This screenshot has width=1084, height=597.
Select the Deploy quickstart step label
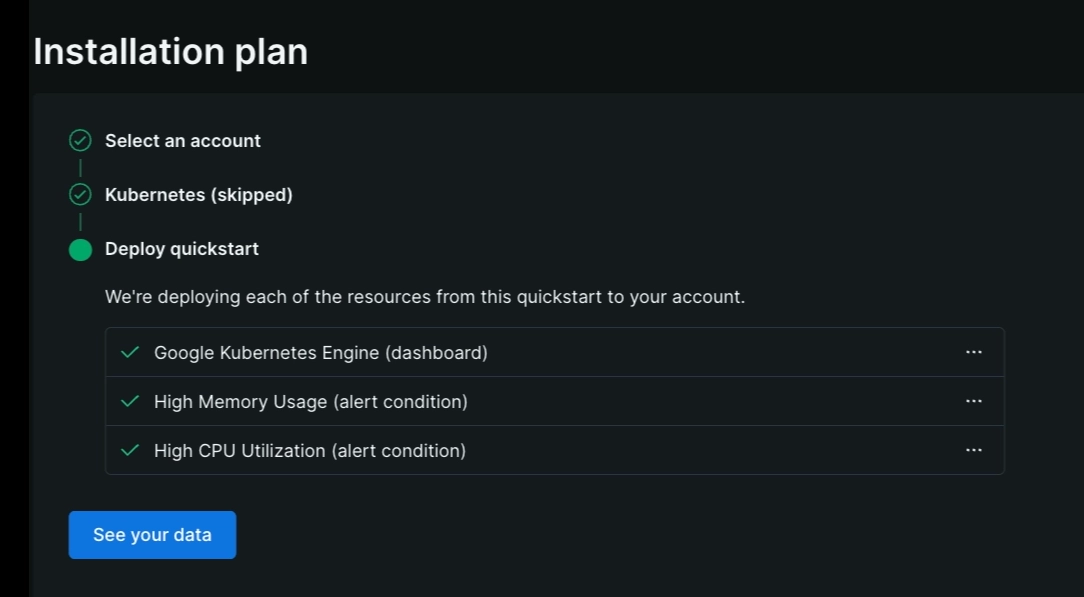[182, 249]
